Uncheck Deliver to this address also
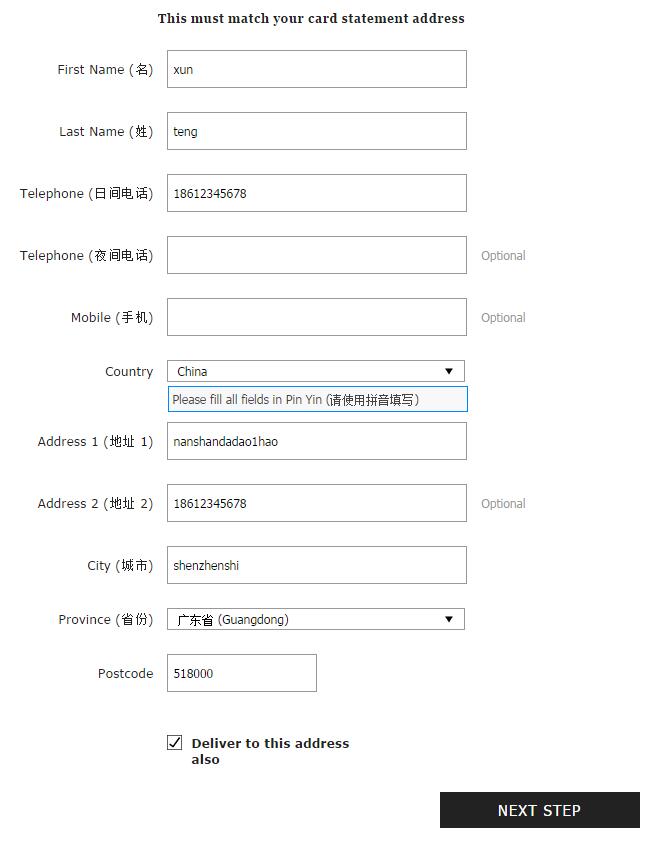This screenshot has height=851, width=648. tap(174, 742)
